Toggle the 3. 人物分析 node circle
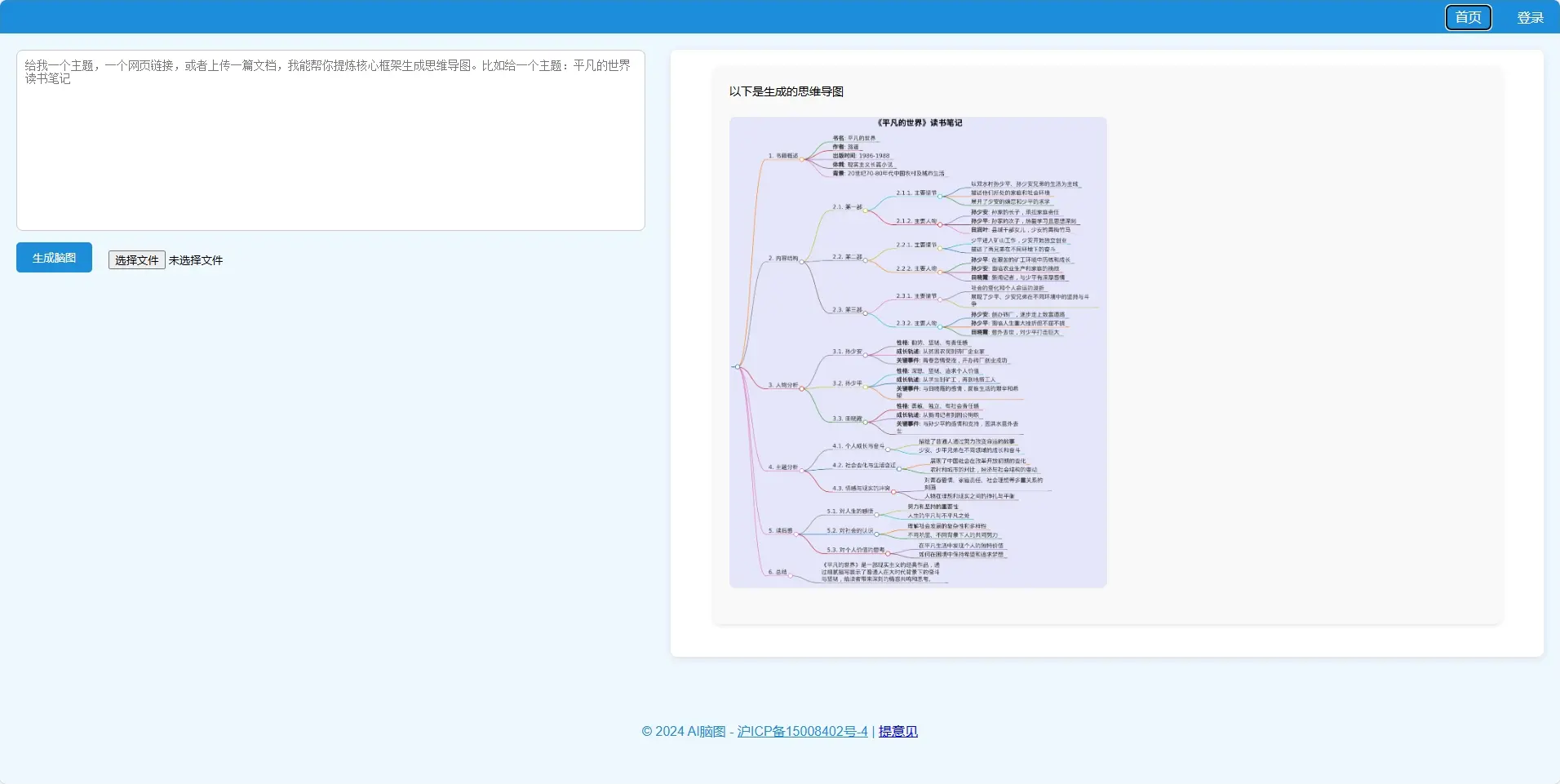This screenshot has height=784, width=1560. [x=803, y=388]
